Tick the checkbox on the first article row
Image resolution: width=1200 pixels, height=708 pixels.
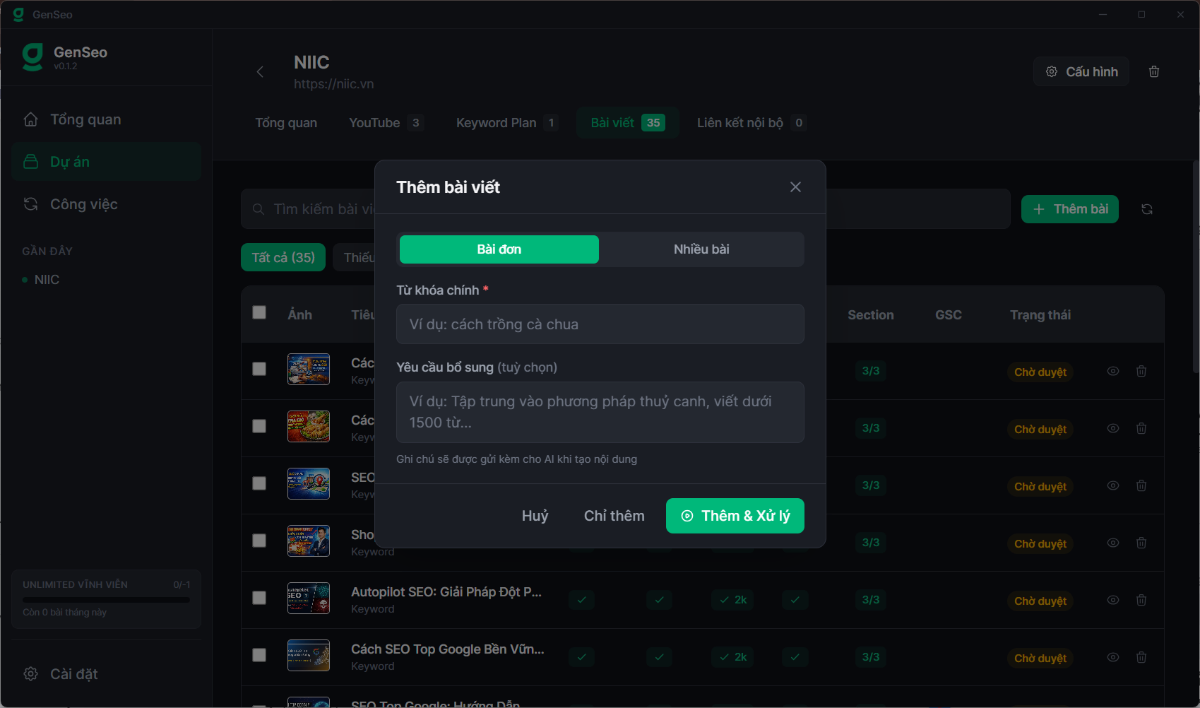pos(259,368)
